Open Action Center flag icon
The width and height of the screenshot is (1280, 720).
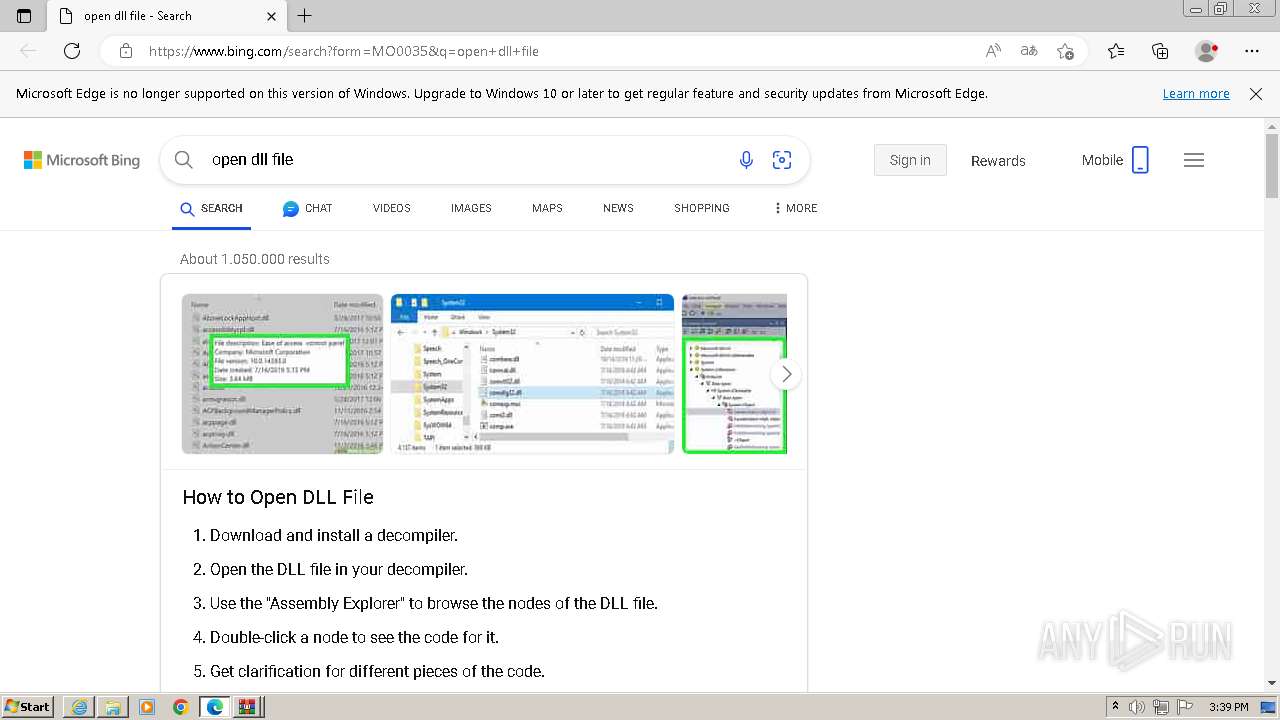(x=1185, y=707)
